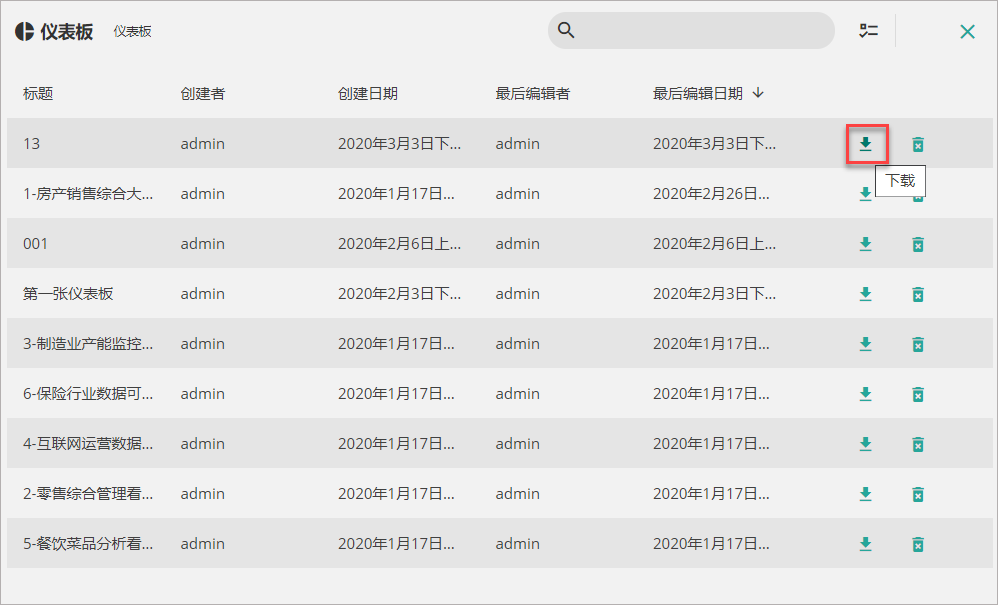Screen dimensions: 998x605
Task: Delete the 5-餐饮菜品分析看板 dashboard
Action: (x=918, y=544)
